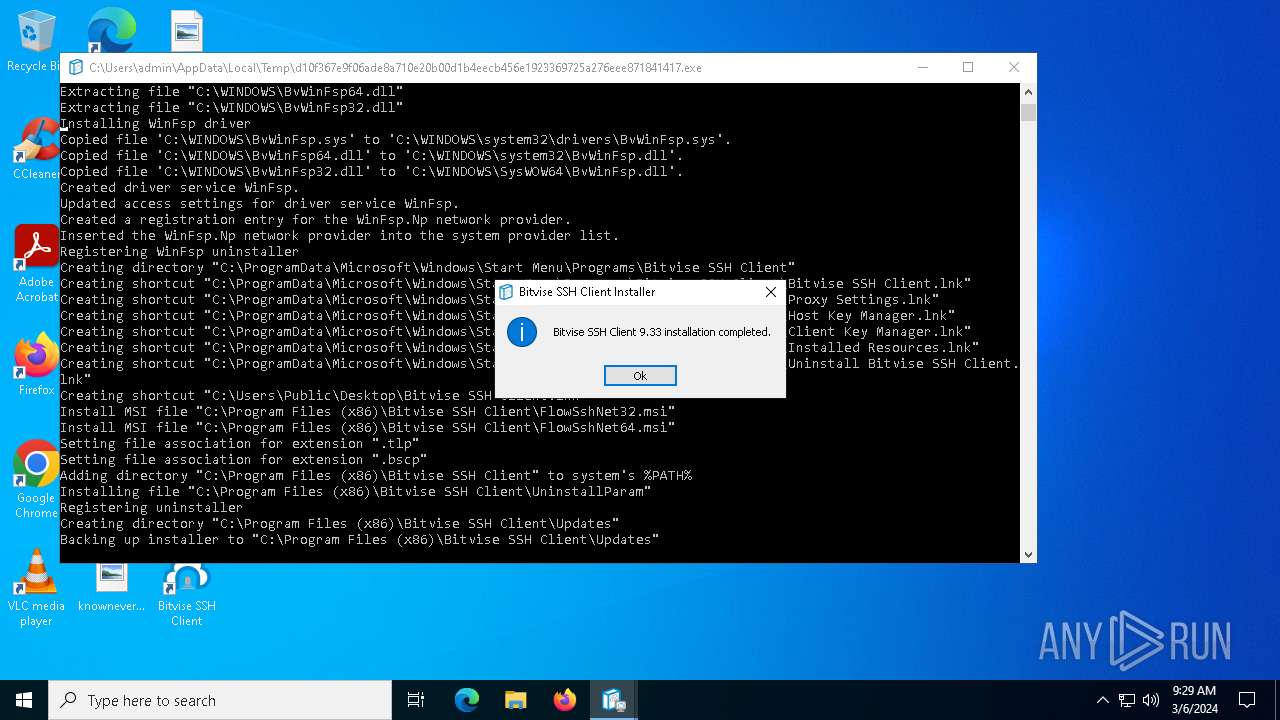
Task: Click console line 'Installing WinFsp driver'
Action: tap(155, 124)
